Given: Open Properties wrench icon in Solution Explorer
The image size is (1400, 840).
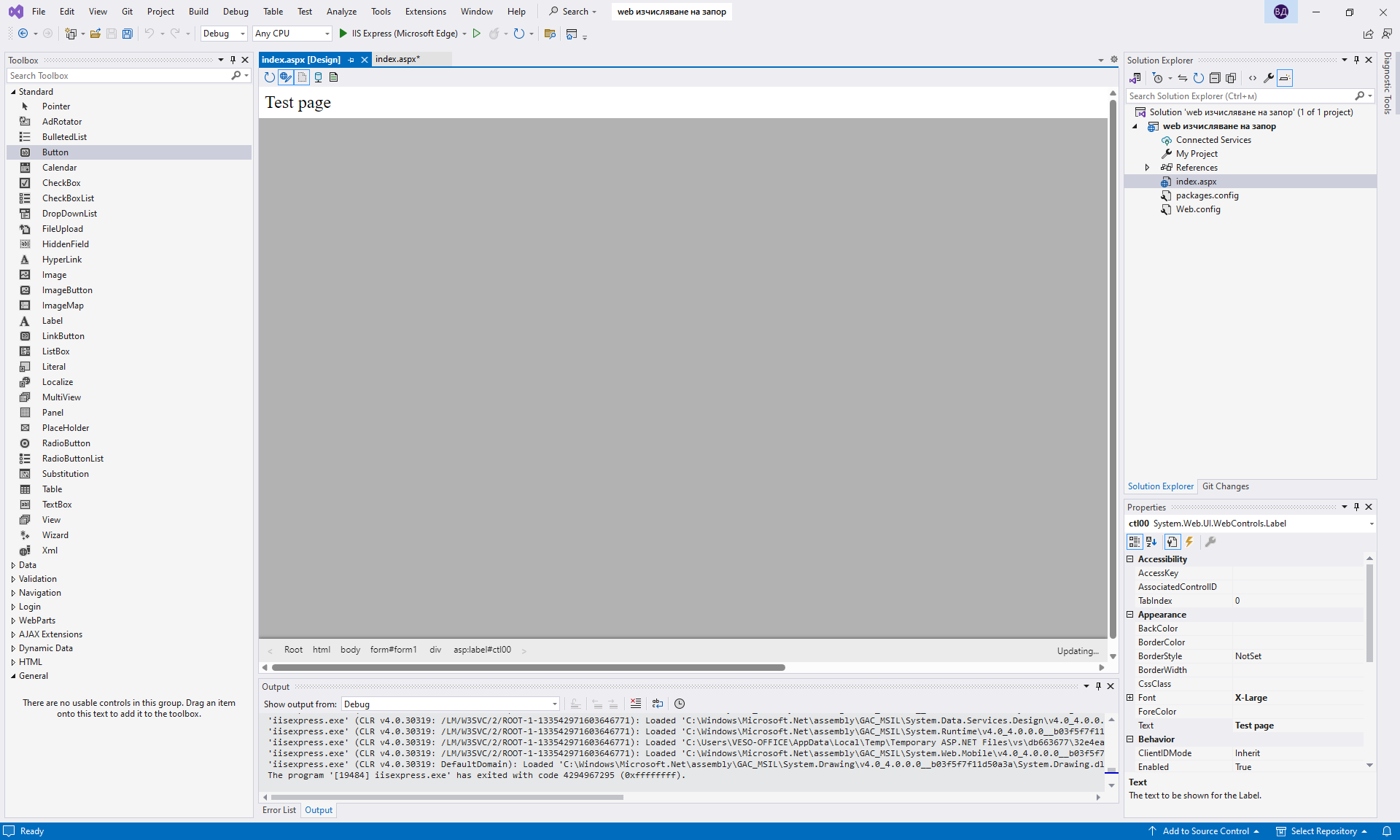Looking at the screenshot, I should tap(1269, 78).
